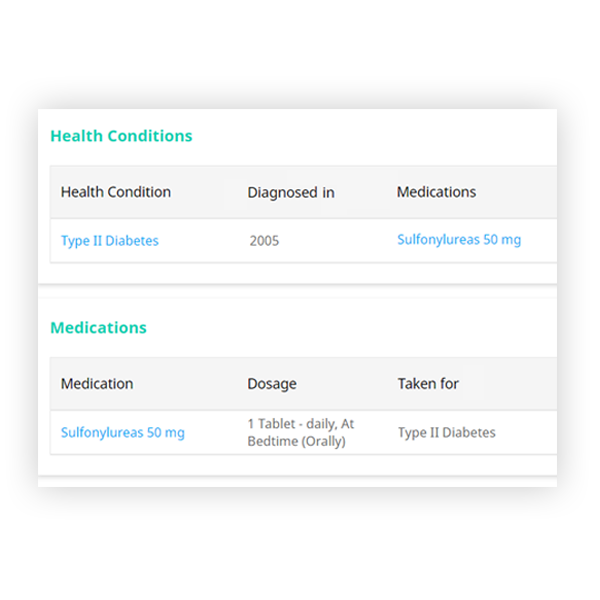This screenshot has width=600, height=600.
Task: Sort by the Health Condition column header
Action: pos(115,192)
